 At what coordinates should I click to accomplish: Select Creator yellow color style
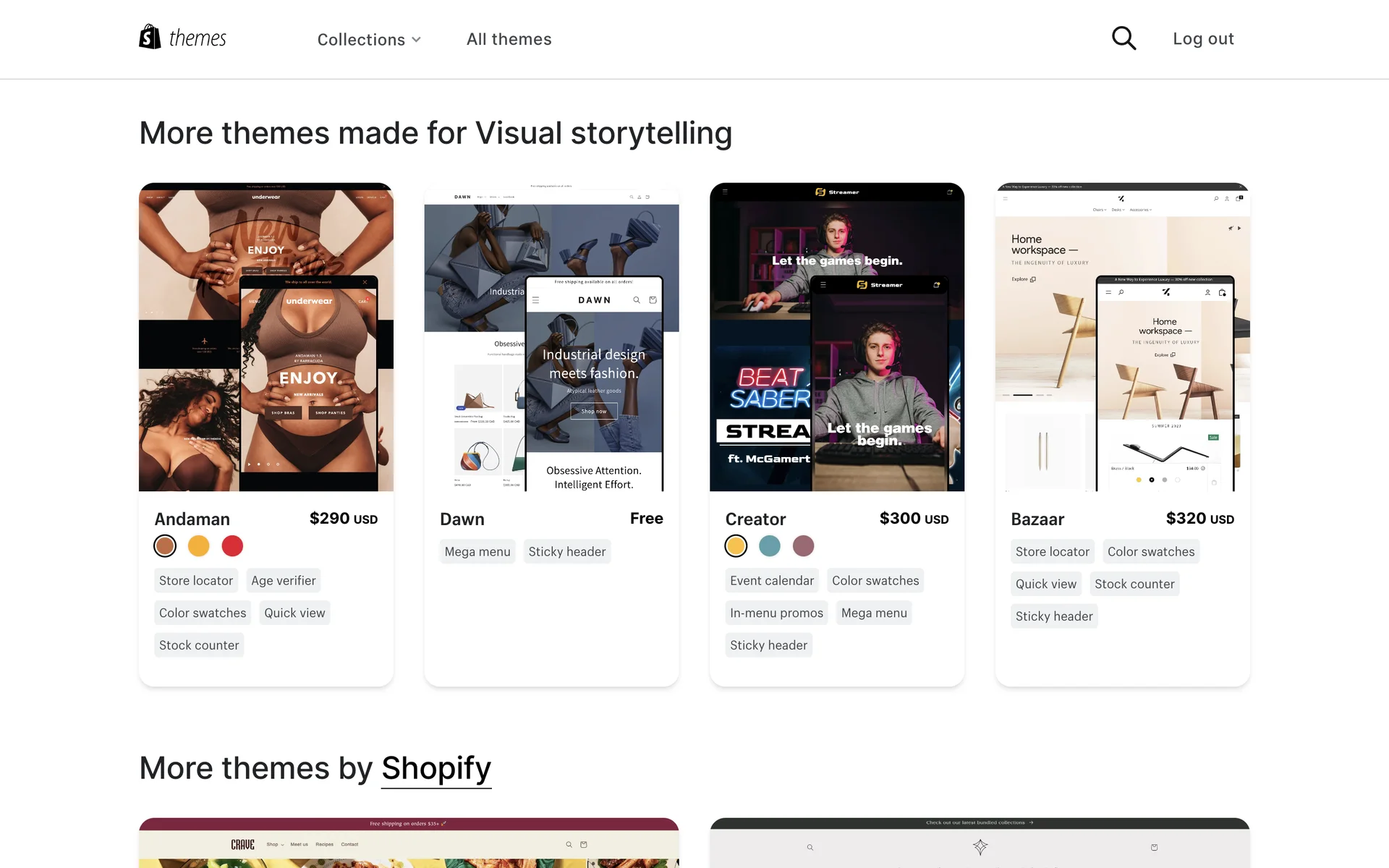click(736, 546)
